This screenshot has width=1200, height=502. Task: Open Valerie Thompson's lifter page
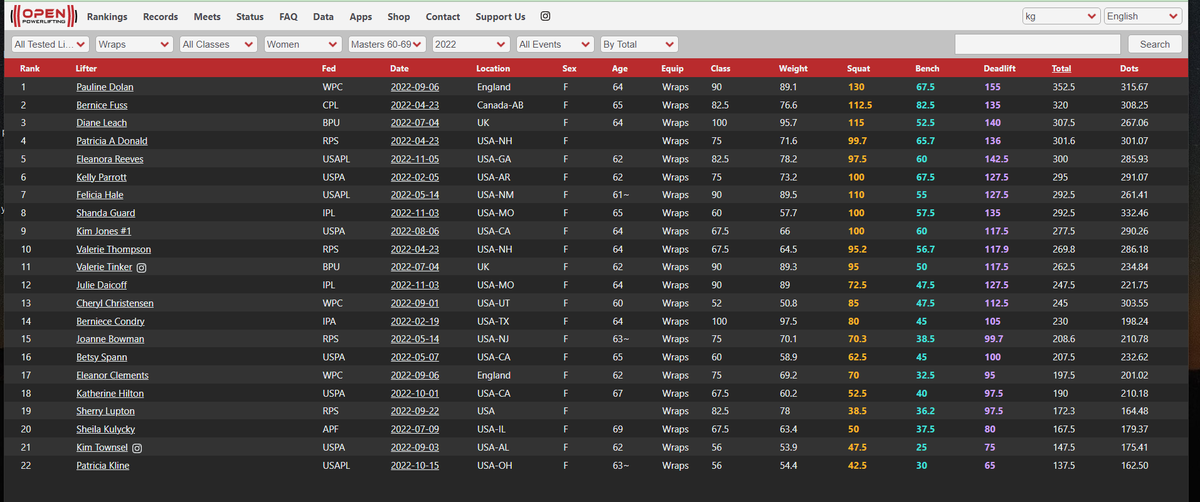pyautogui.click(x=113, y=249)
